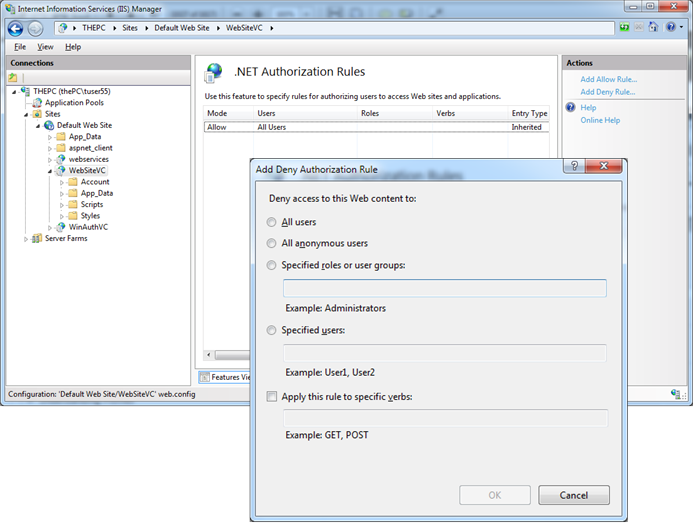Click the Sites folder icon
Screen dimensions: 694x523
click(38, 114)
